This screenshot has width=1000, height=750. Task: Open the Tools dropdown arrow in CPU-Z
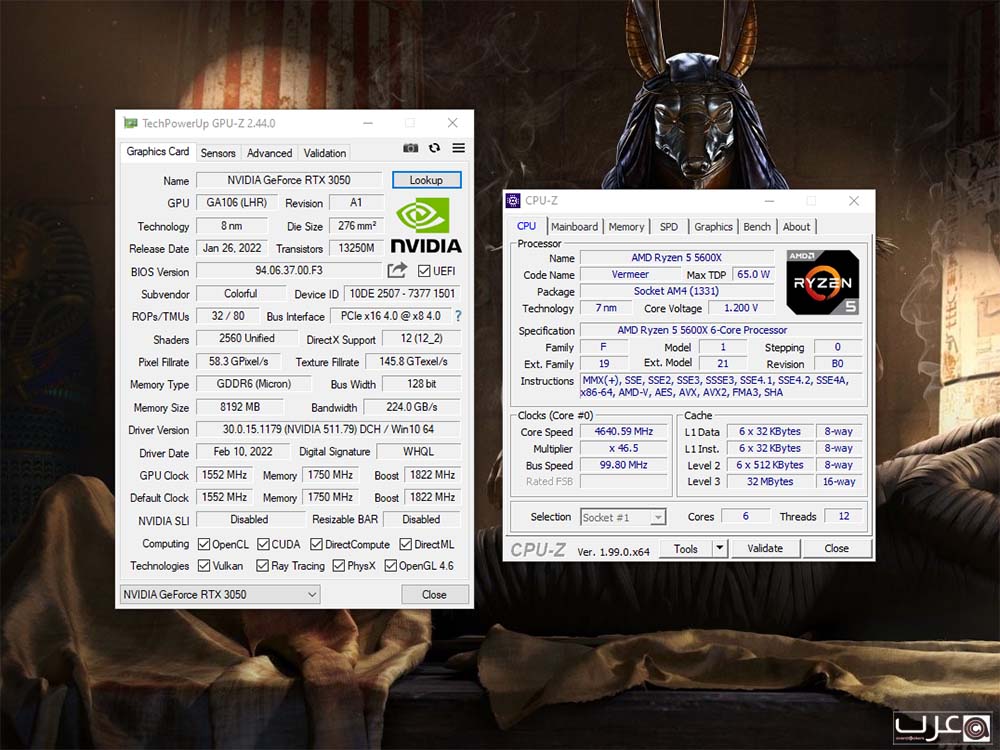[x=719, y=548]
